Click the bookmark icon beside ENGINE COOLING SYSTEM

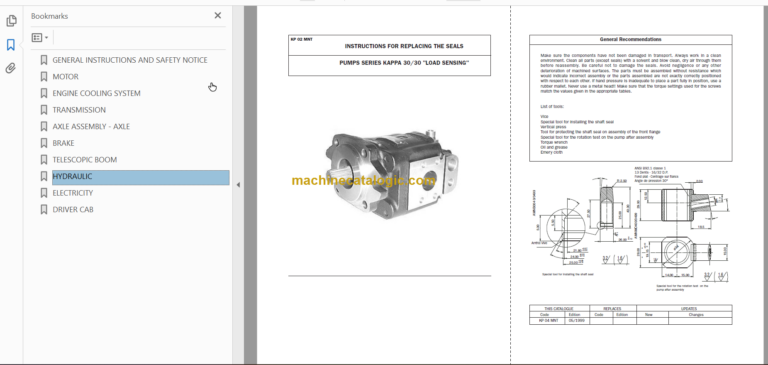[x=44, y=94]
